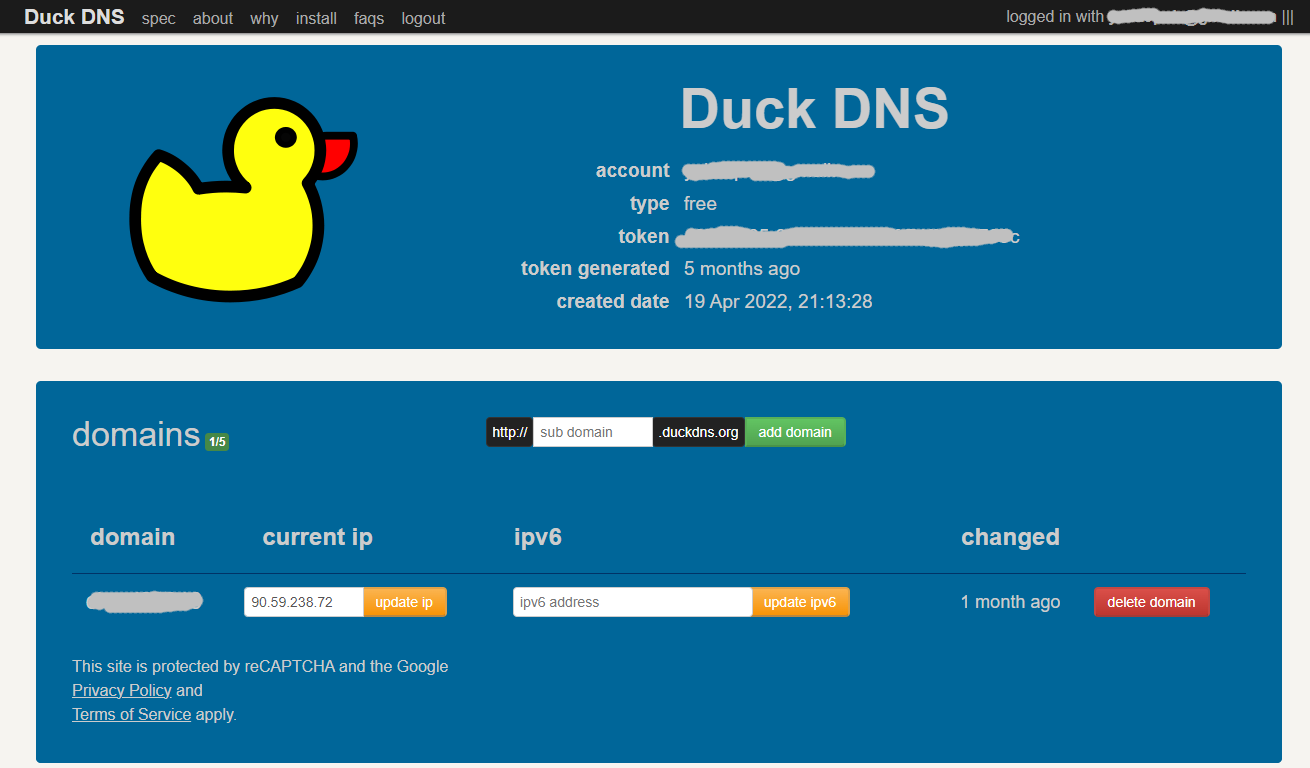Click the "created date" label
This screenshot has width=1310, height=768.
[613, 301]
